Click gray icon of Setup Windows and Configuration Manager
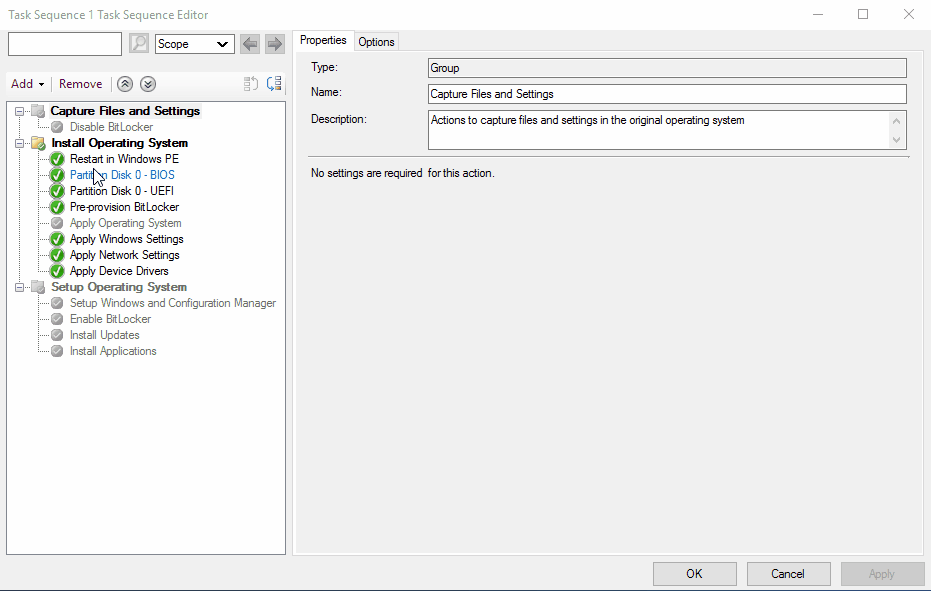 click(x=57, y=303)
